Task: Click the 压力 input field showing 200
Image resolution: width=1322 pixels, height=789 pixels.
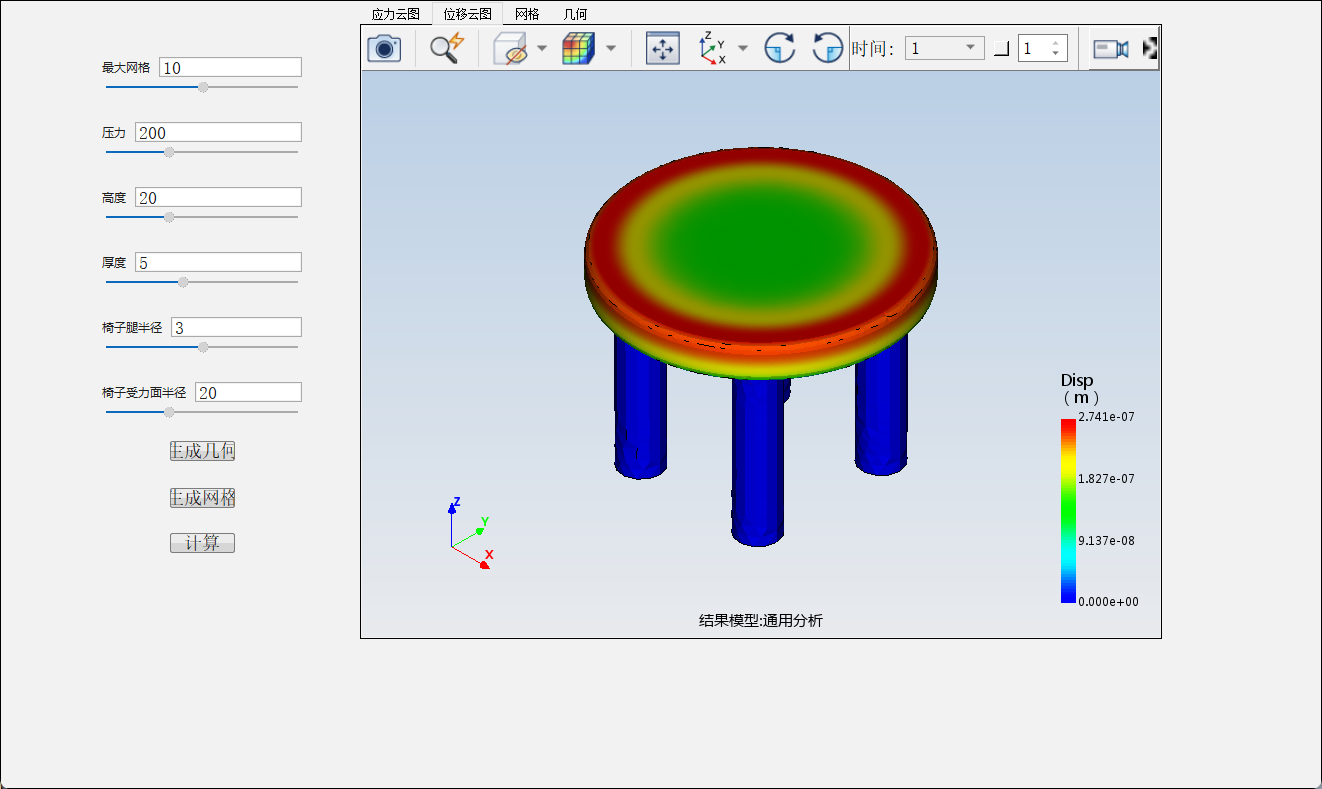Action: (218, 132)
